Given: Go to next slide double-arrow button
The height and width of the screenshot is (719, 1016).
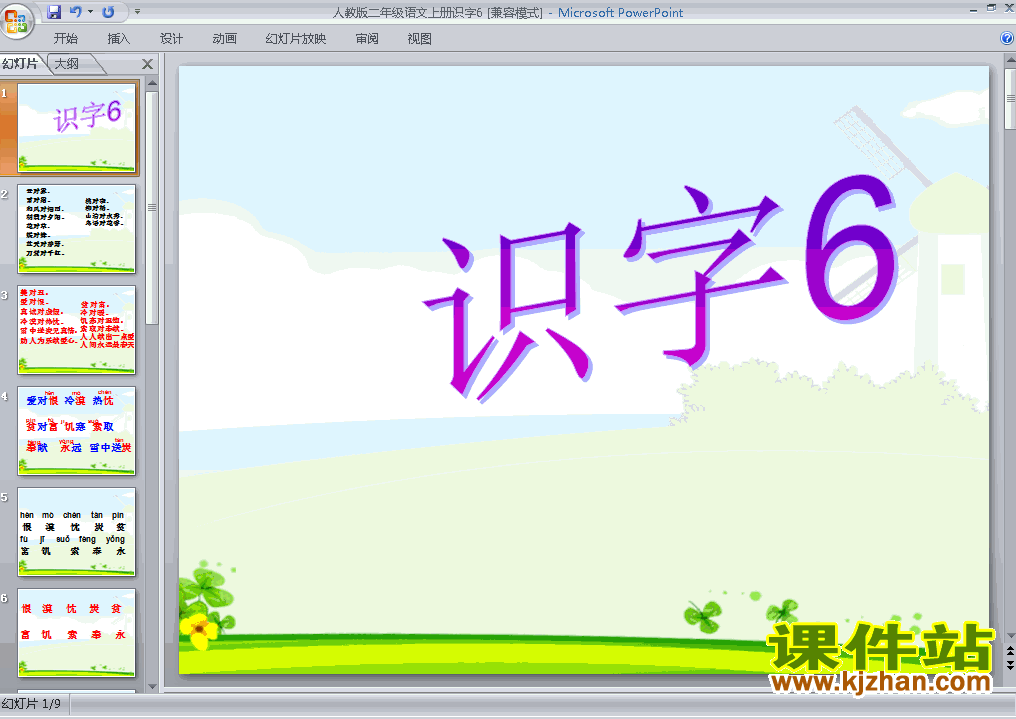Looking at the screenshot, I should pyautogui.click(x=1010, y=665).
